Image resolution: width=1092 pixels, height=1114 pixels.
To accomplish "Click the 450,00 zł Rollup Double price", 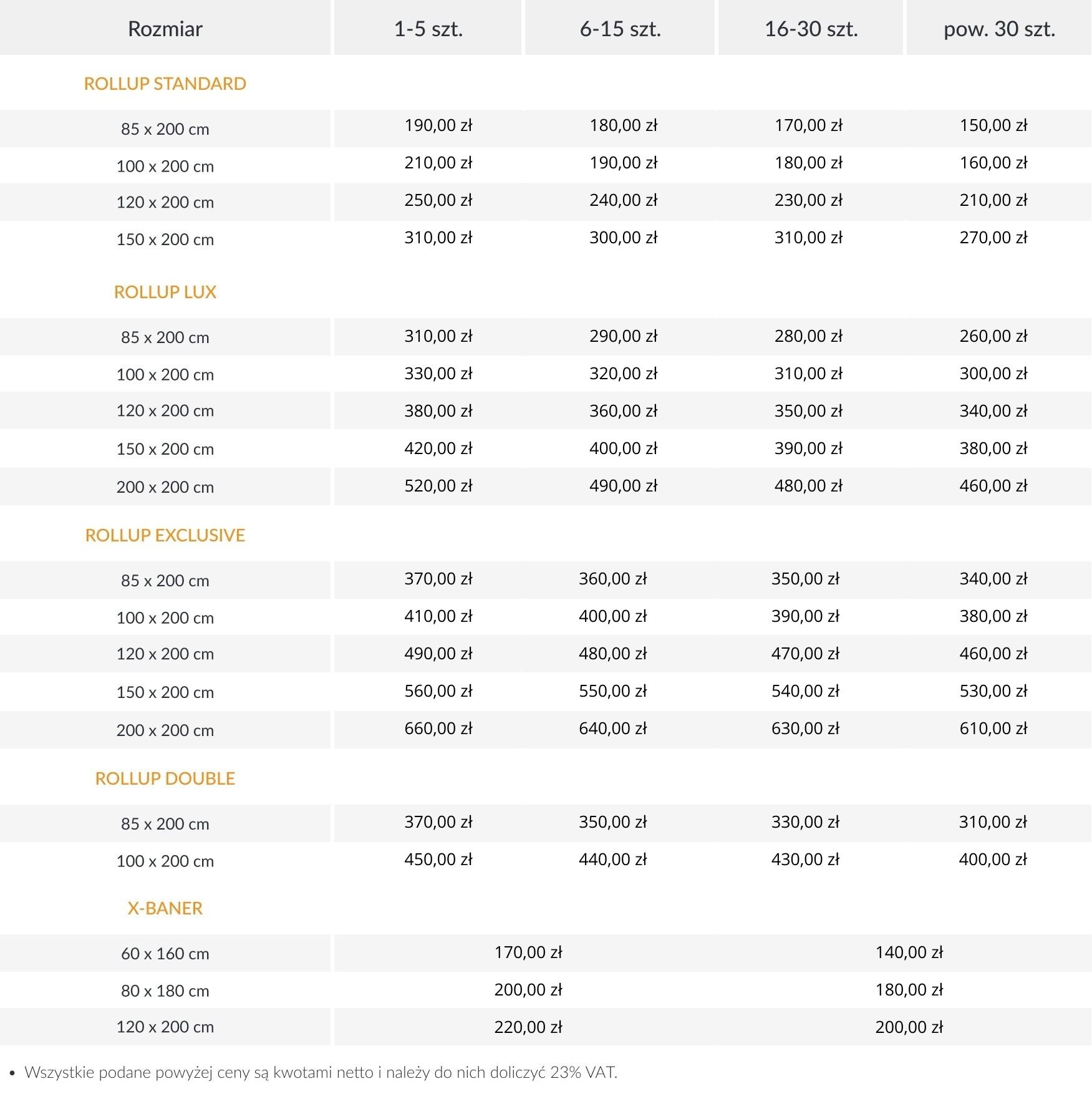I will [x=438, y=860].
